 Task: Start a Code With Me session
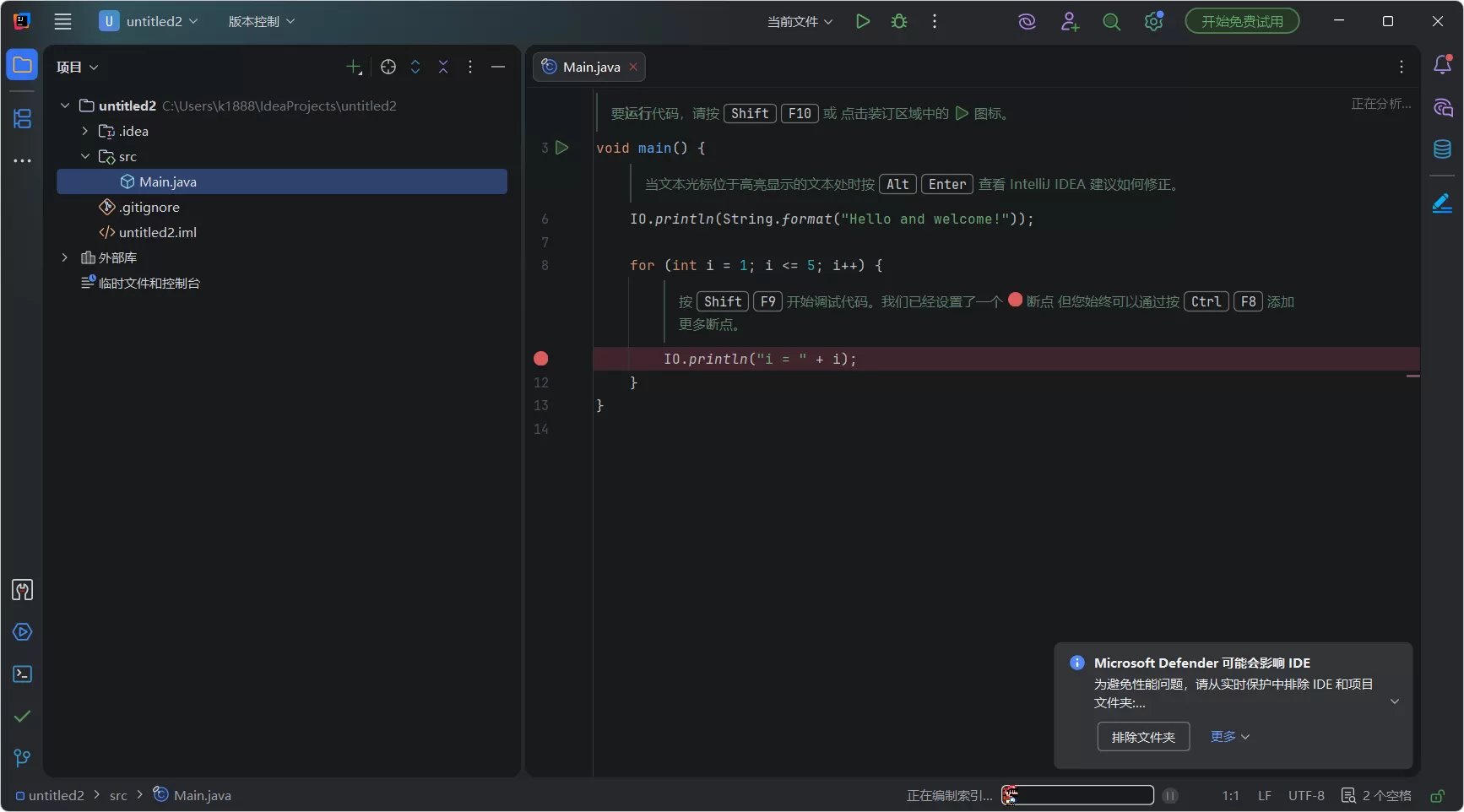[1069, 21]
